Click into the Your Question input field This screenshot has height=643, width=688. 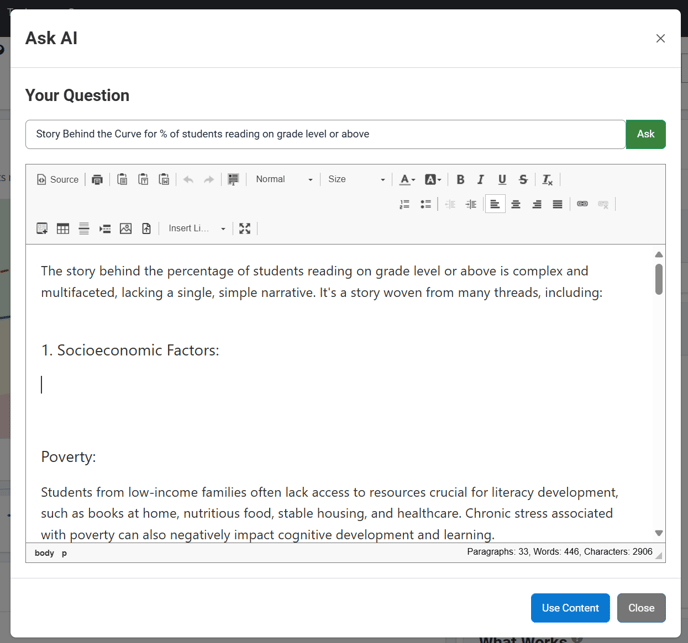coord(325,134)
